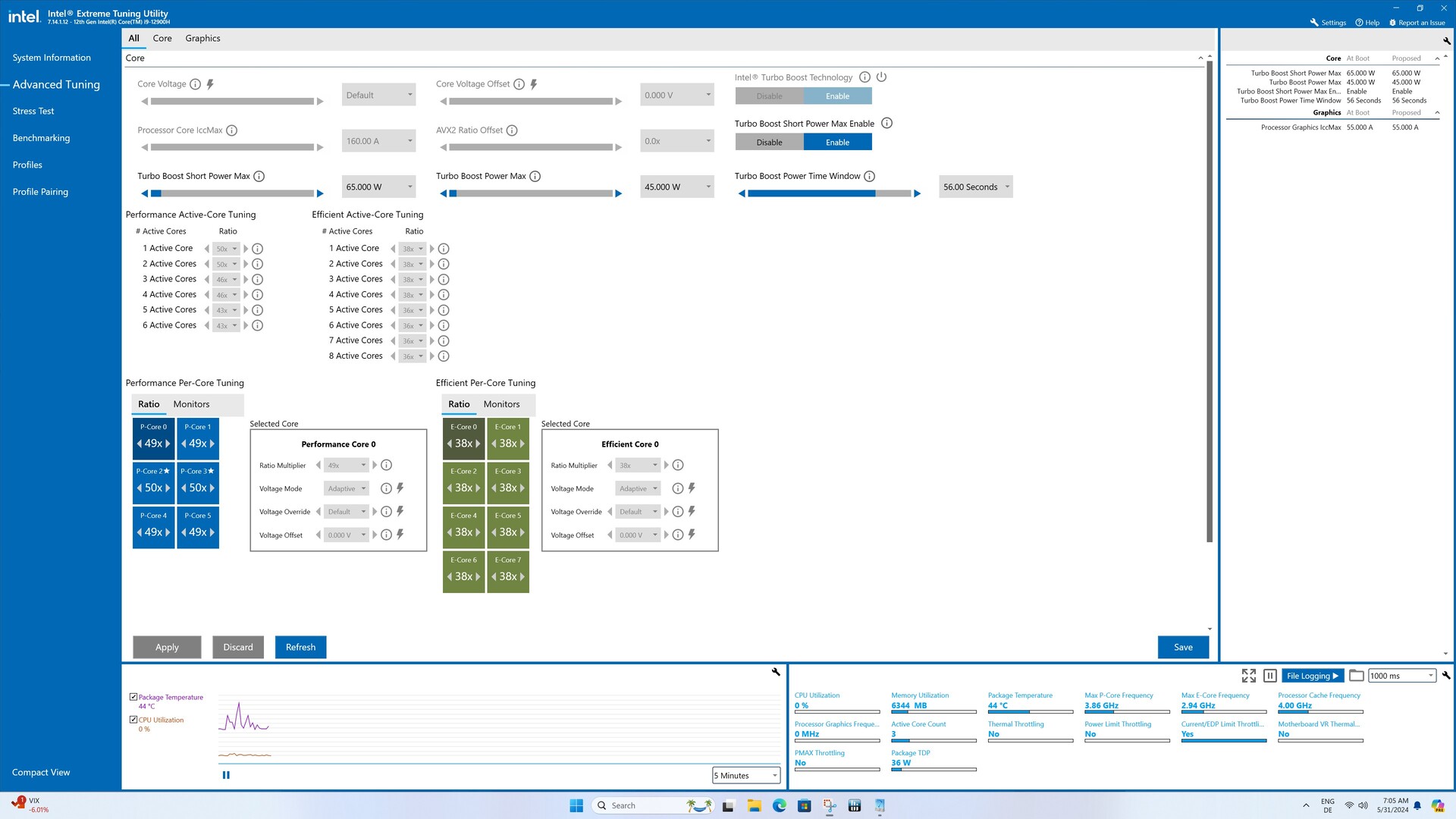
Task: Uncheck the Package Temperature checkbox
Action: [133, 697]
